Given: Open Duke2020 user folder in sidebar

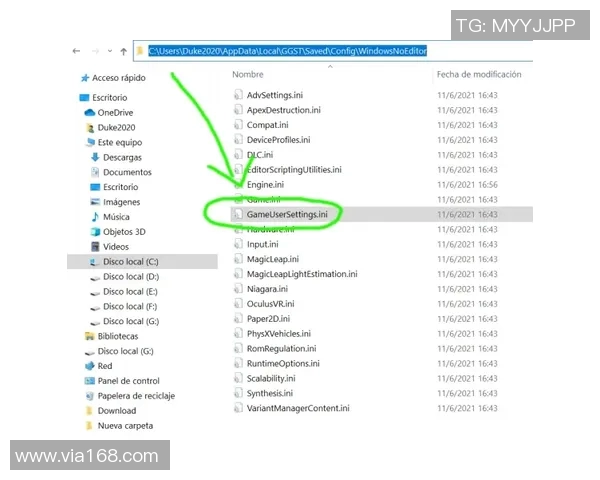Looking at the screenshot, I should [x=116, y=127].
